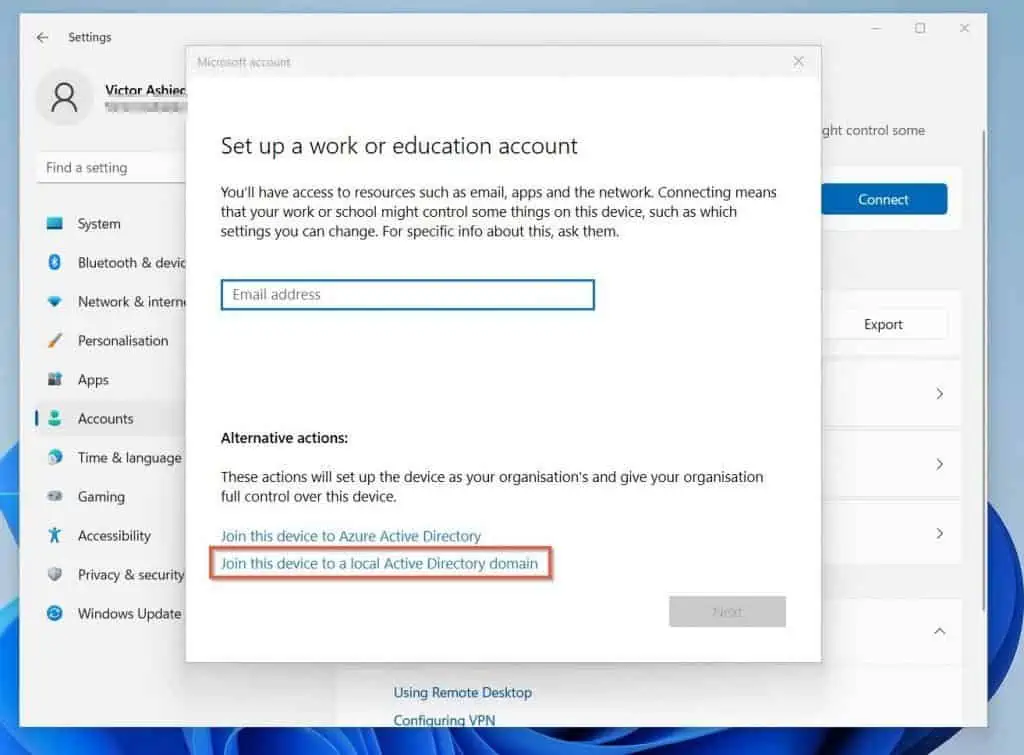Expand the lowest right-arrow chevron row

point(938,533)
